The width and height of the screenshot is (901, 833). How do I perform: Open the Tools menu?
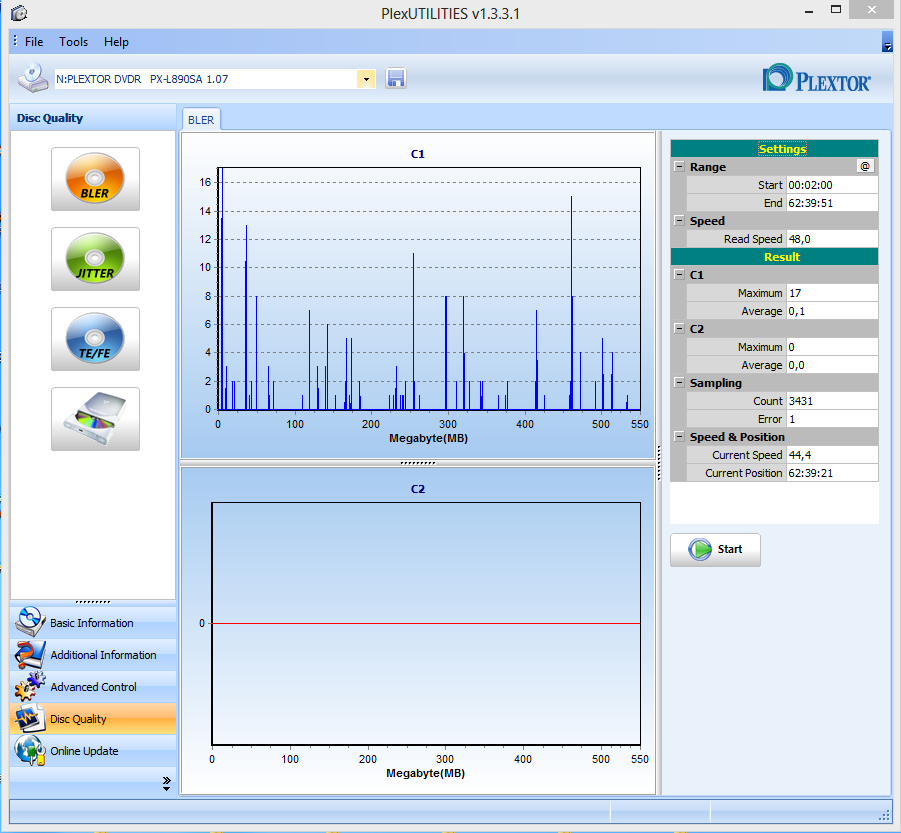(74, 42)
